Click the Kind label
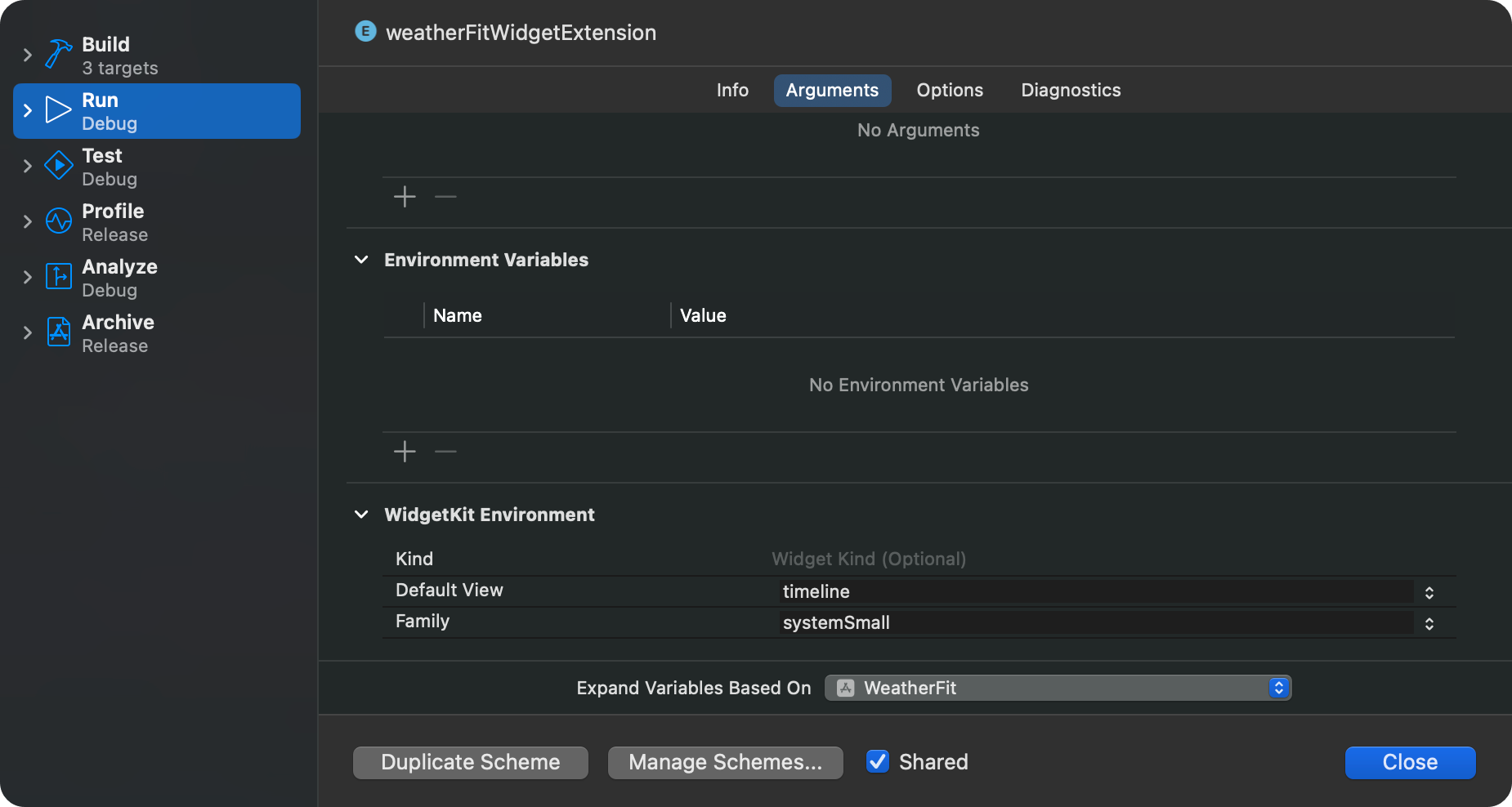The image size is (1512, 807). coord(414,560)
